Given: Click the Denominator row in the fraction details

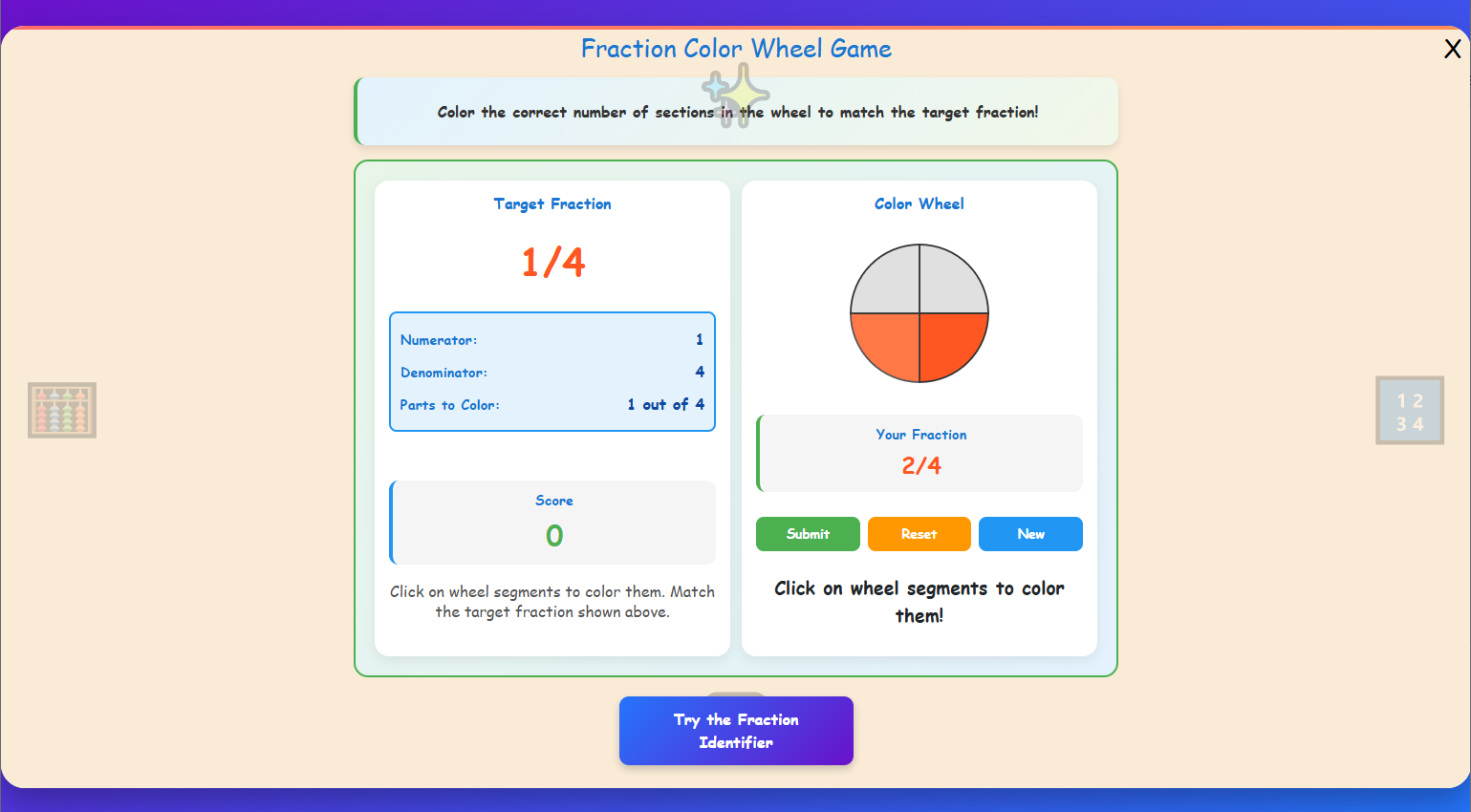Looking at the screenshot, I should tap(552, 373).
